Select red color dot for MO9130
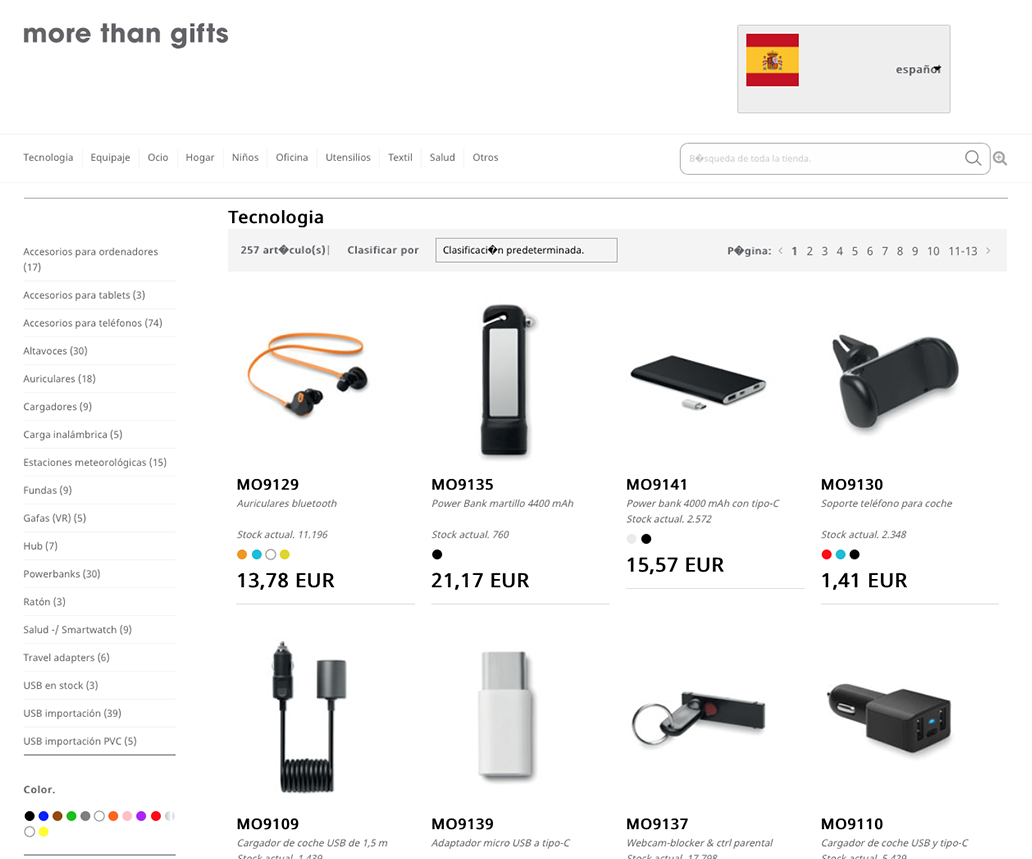1032x859 pixels. 827,554
